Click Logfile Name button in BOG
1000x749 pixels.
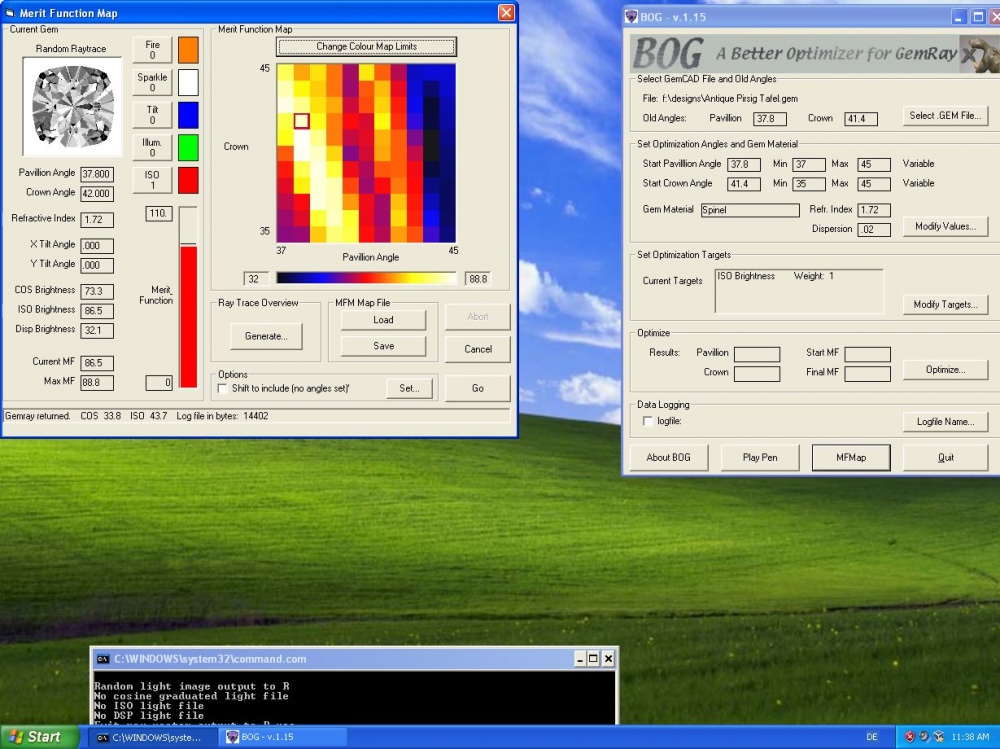tap(945, 422)
